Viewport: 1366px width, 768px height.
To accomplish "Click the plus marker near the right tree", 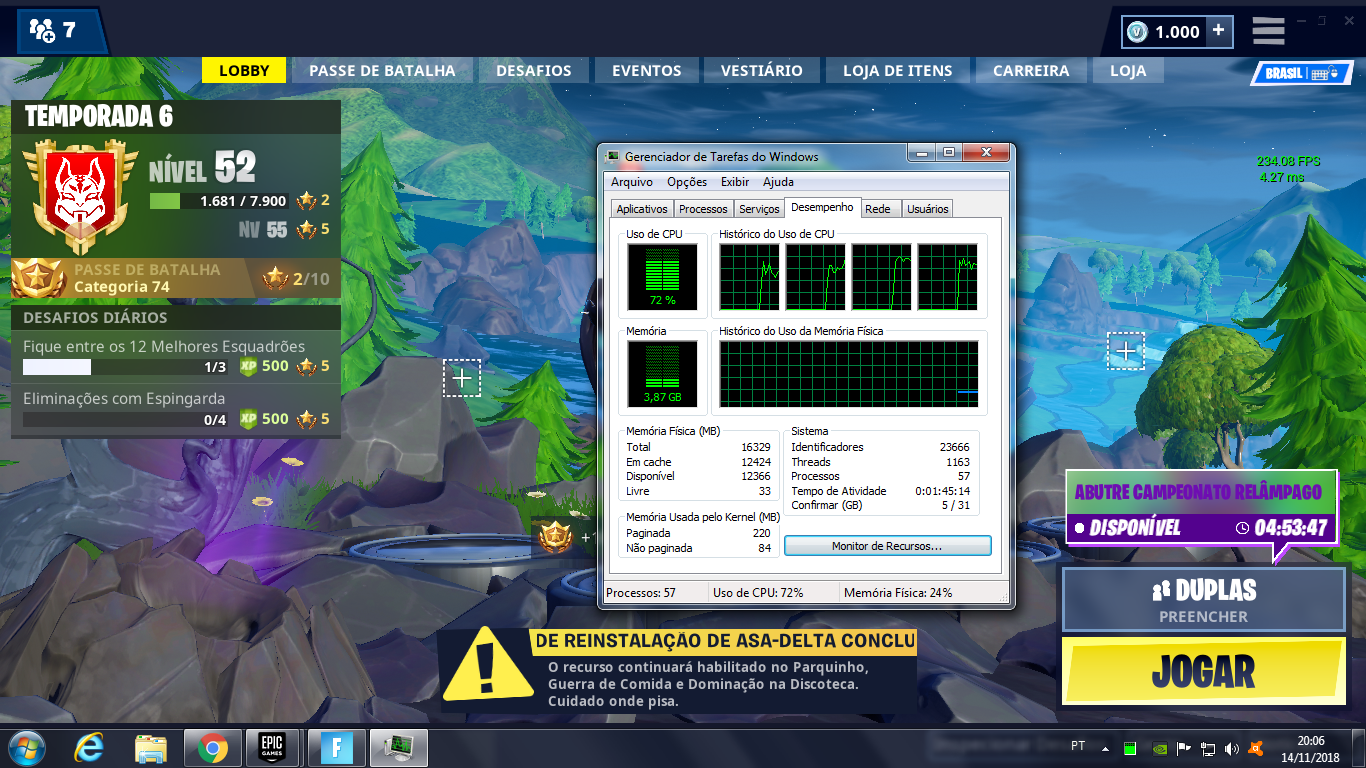I will coord(1126,350).
